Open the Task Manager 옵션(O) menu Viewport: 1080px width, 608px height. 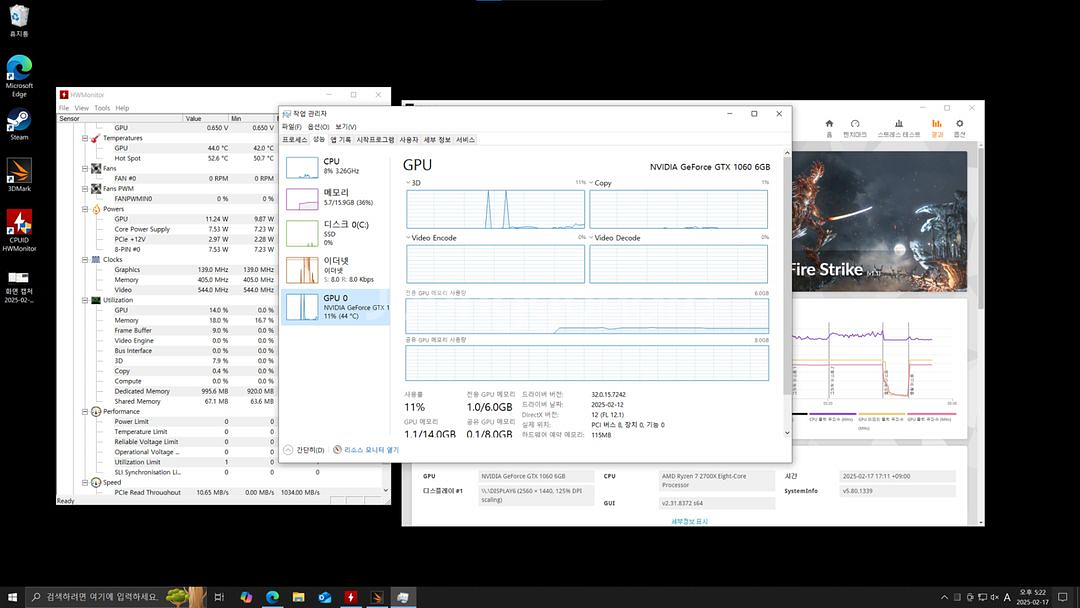318,127
